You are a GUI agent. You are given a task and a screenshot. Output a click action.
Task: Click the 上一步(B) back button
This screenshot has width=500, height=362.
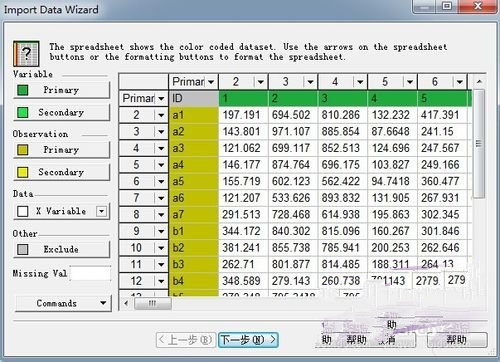pyautogui.click(x=185, y=340)
